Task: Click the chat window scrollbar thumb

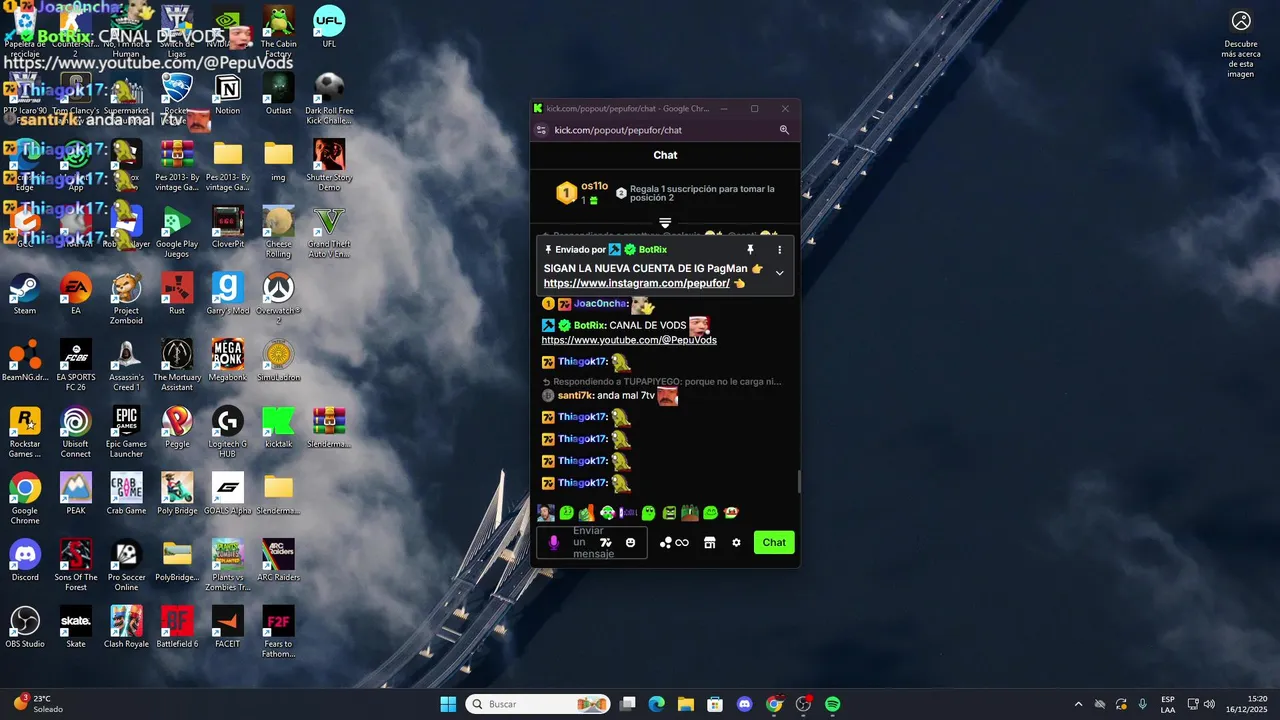Action: [798, 482]
